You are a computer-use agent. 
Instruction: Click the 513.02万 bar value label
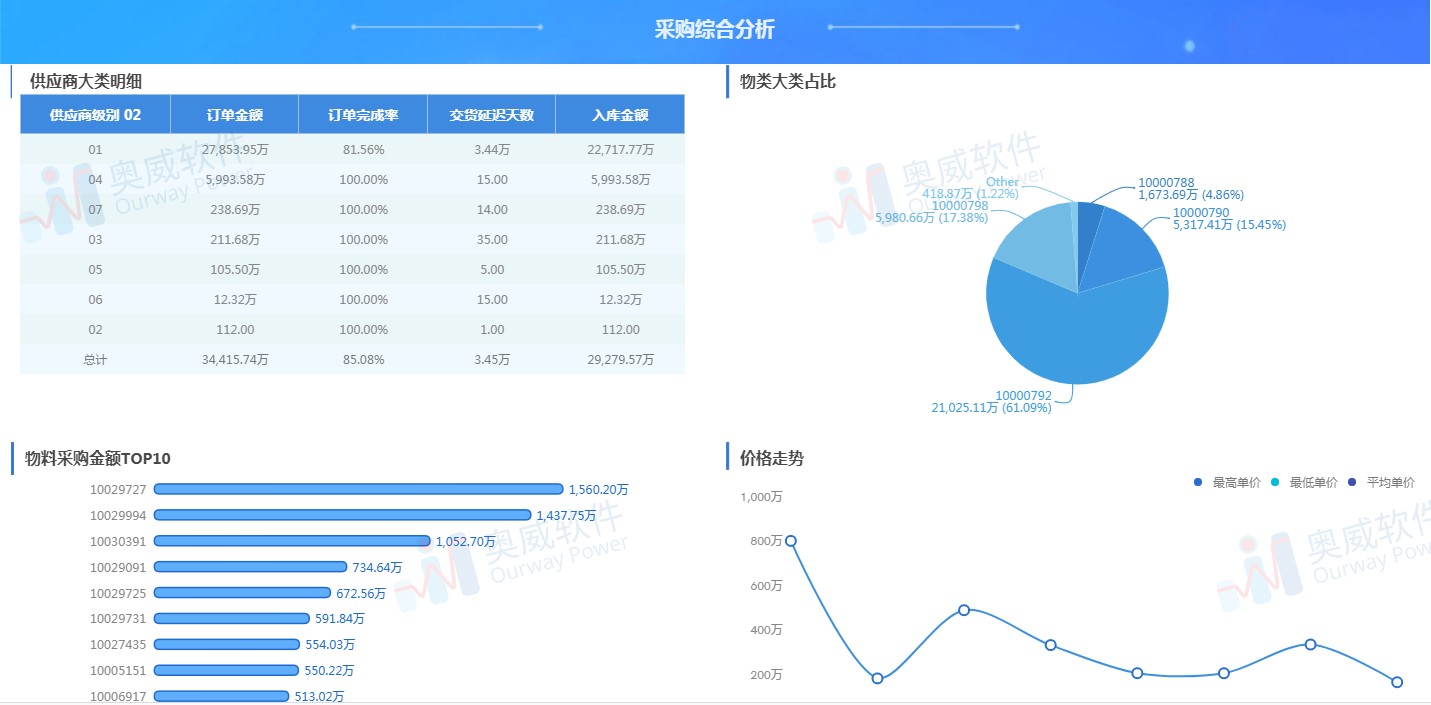(x=319, y=697)
